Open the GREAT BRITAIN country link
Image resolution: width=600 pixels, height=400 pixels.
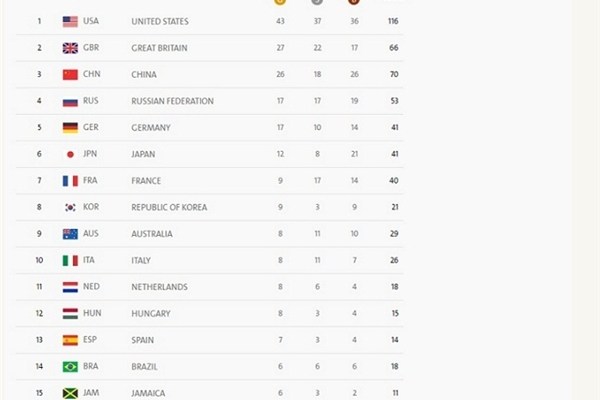(x=162, y=48)
